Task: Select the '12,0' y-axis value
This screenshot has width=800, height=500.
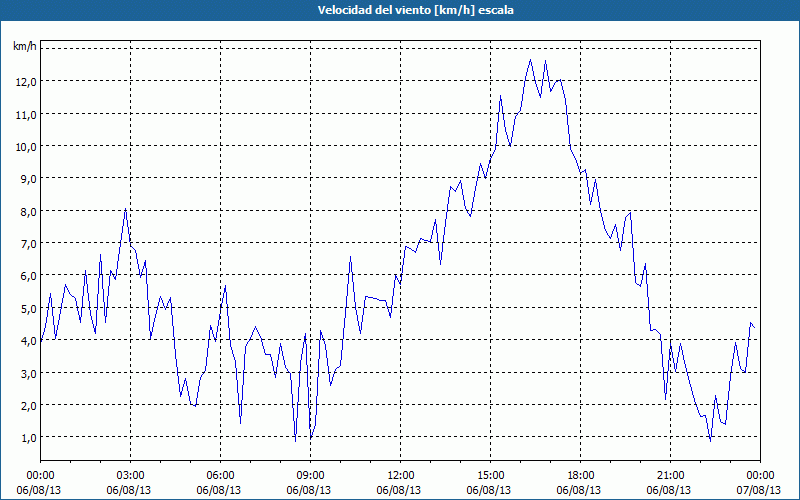Action: click(x=26, y=82)
